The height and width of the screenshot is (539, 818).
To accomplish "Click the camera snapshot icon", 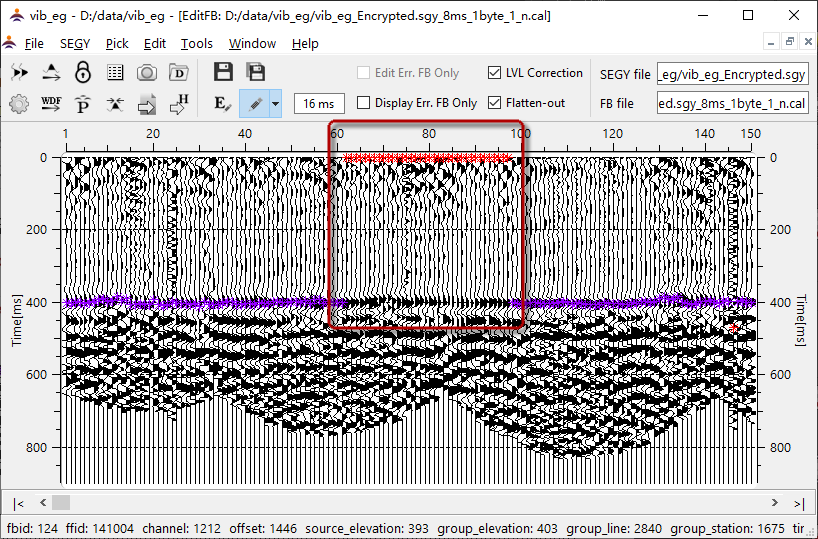I will 147,73.
